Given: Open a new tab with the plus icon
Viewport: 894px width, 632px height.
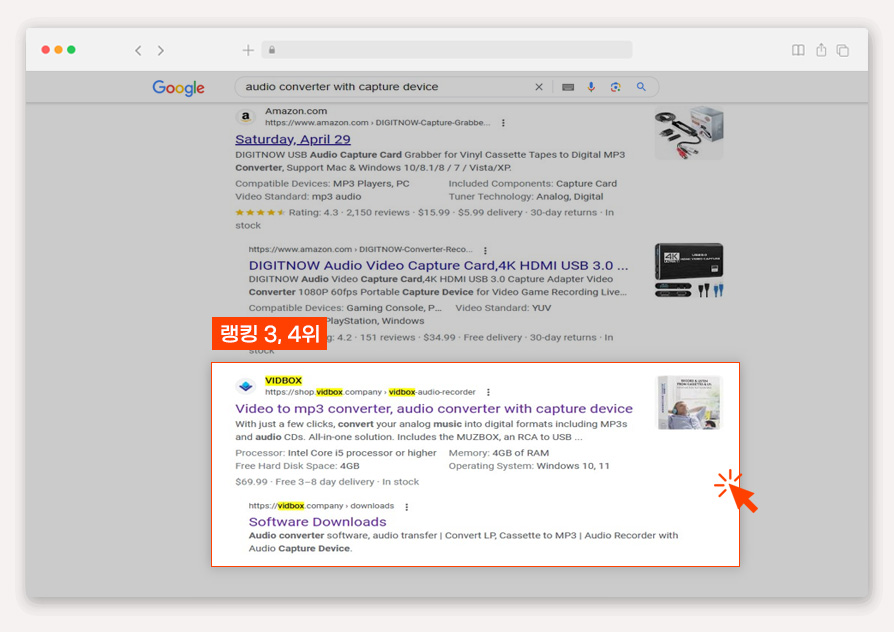Looking at the screenshot, I should (248, 50).
